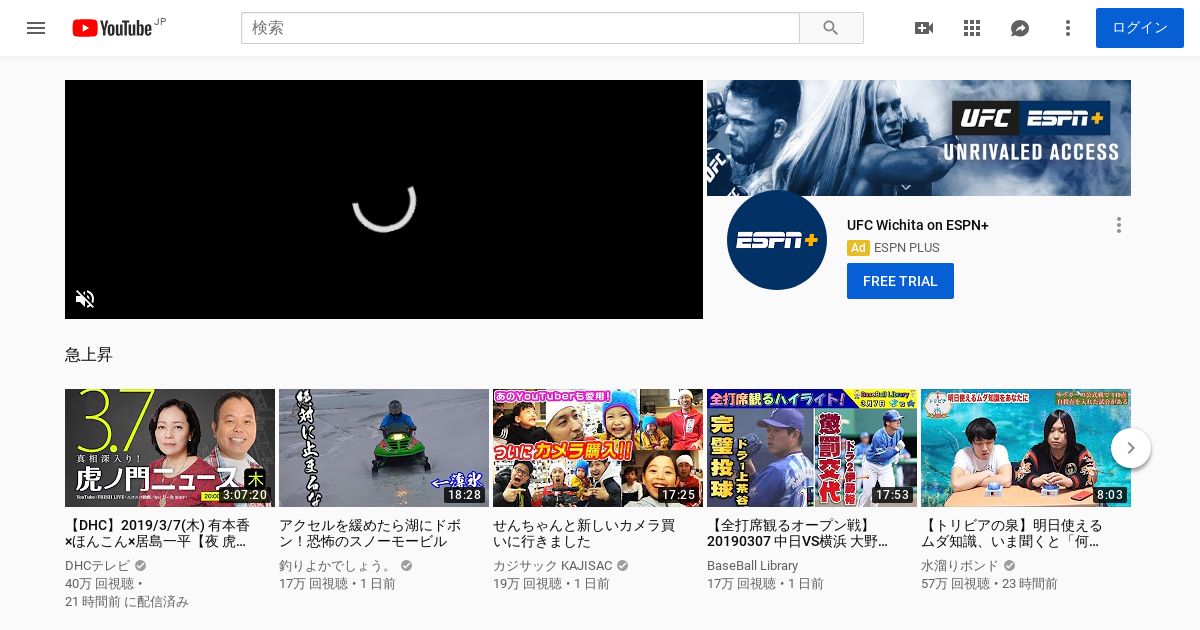Open the トリビアの泉 video thumbnail
1200x630 pixels.
(x=1026, y=448)
